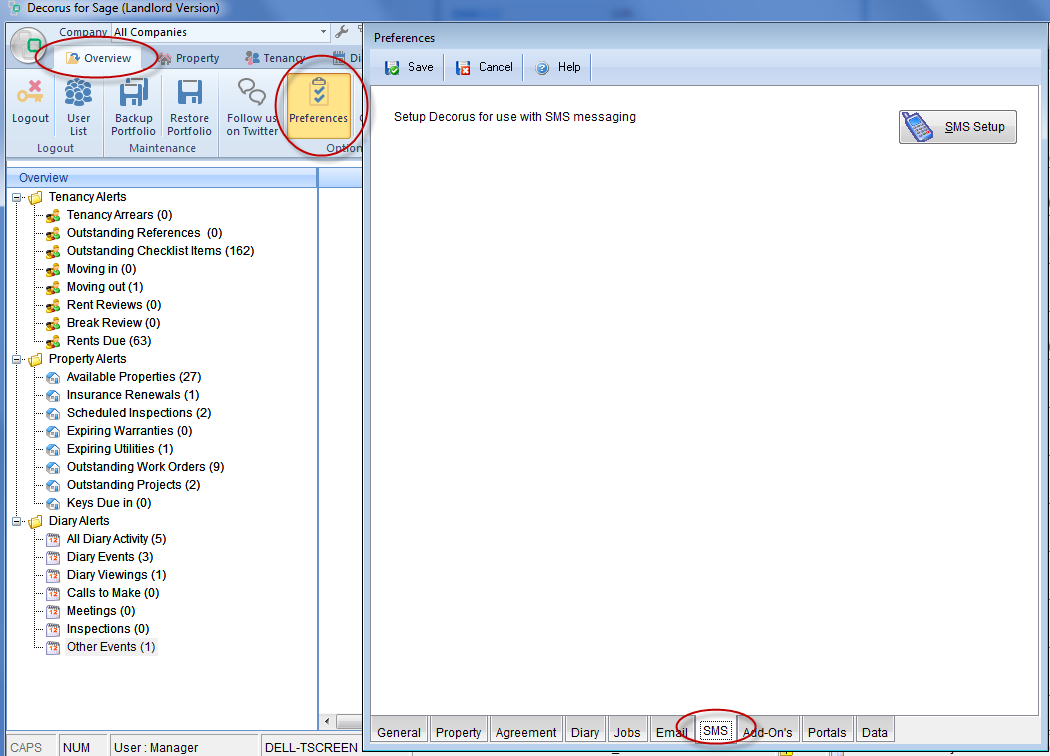Select Moving out (1) row

click(105, 287)
